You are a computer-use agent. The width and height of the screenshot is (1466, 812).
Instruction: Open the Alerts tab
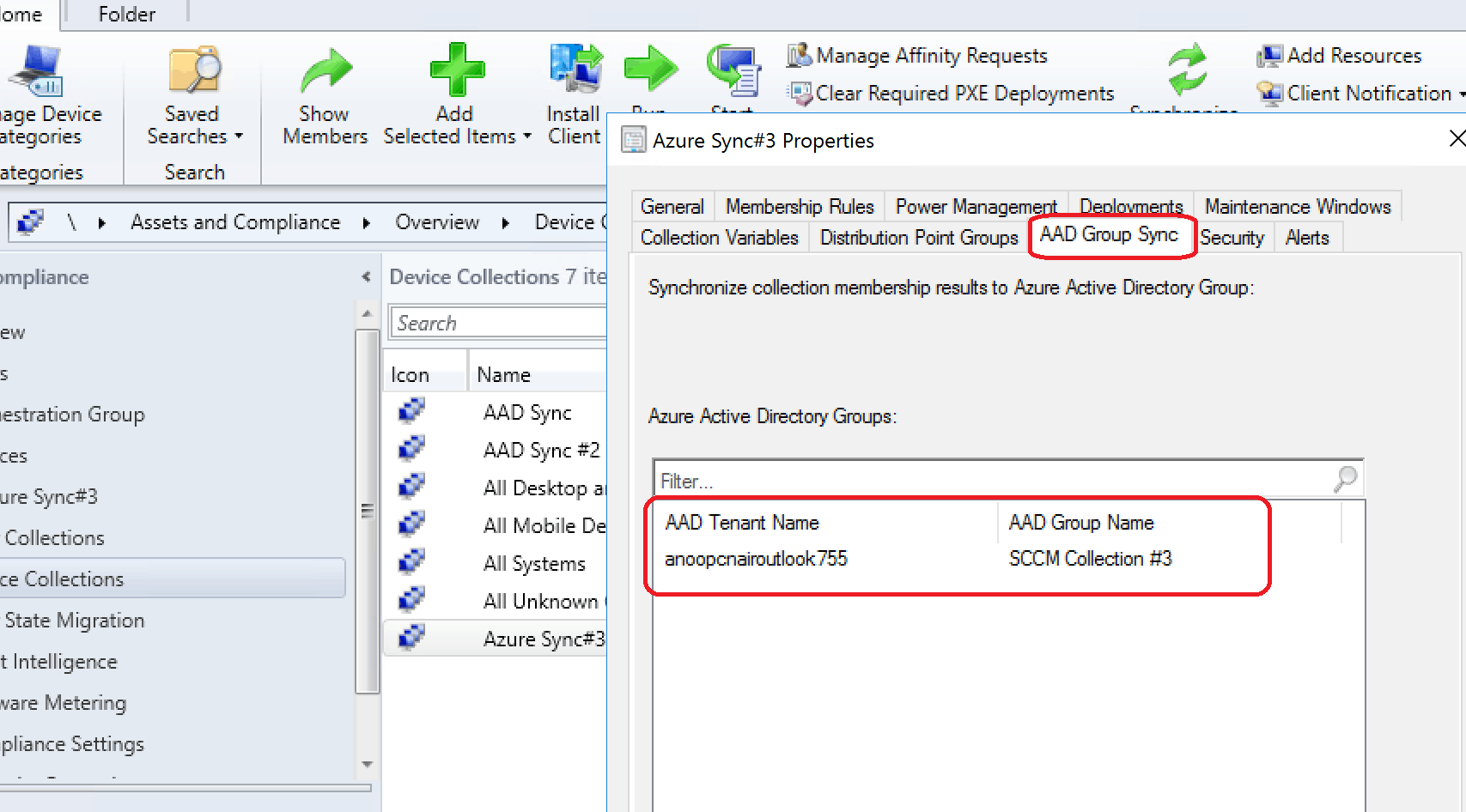(x=1307, y=238)
